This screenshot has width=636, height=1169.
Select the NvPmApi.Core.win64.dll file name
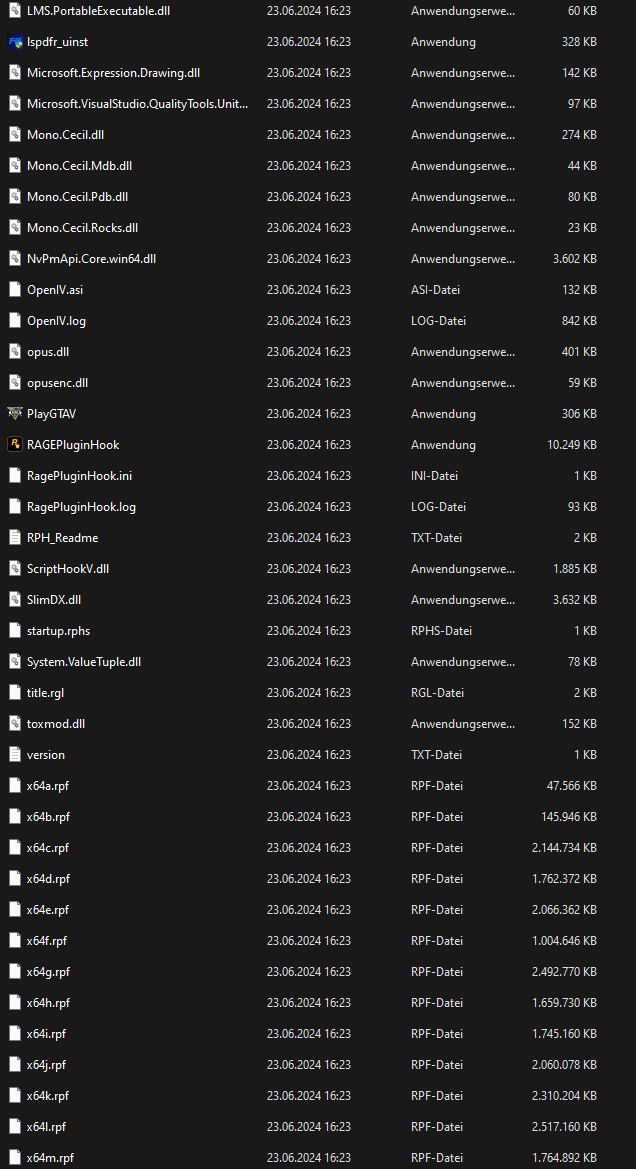click(91, 259)
